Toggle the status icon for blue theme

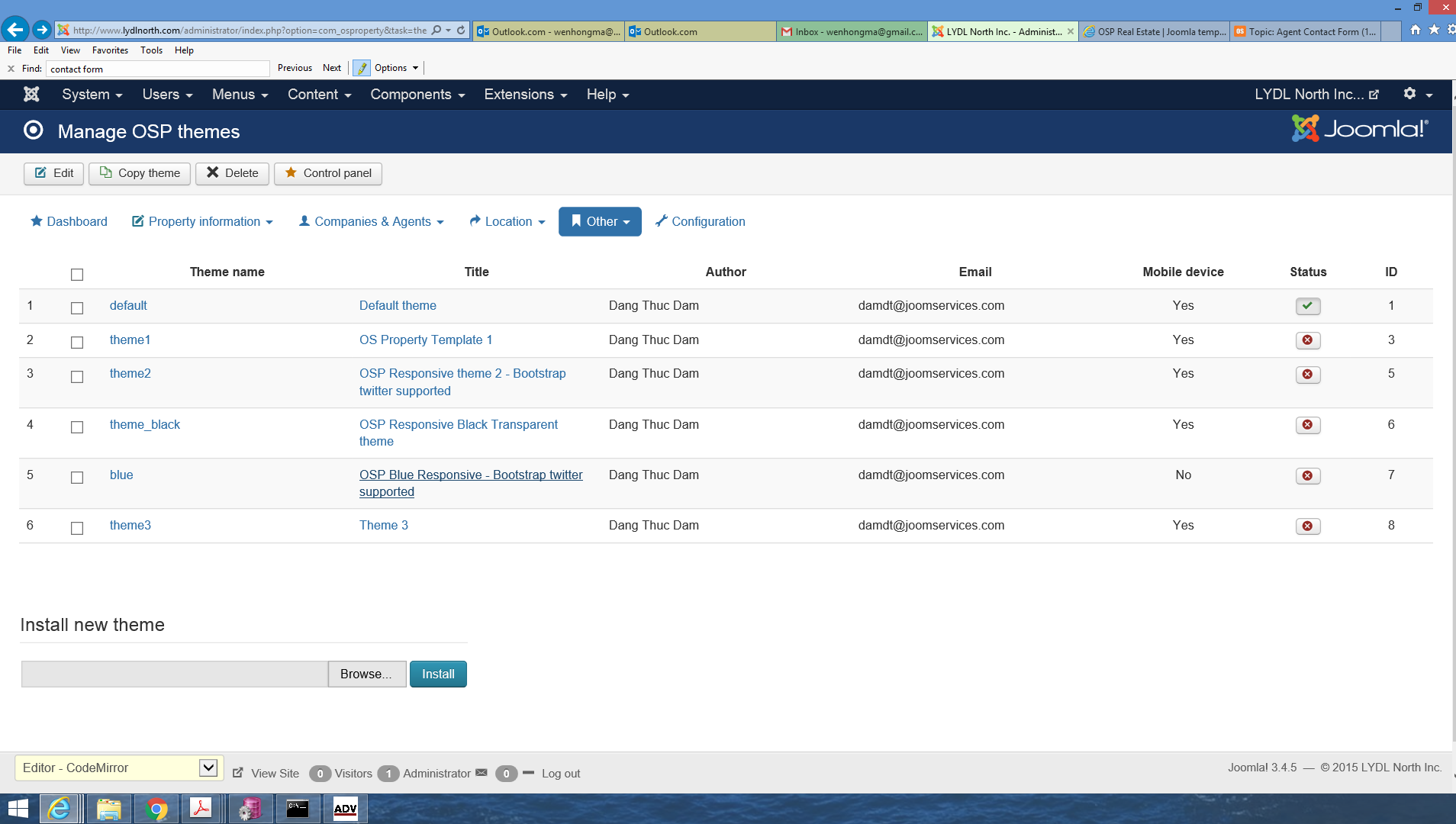(x=1308, y=476)
